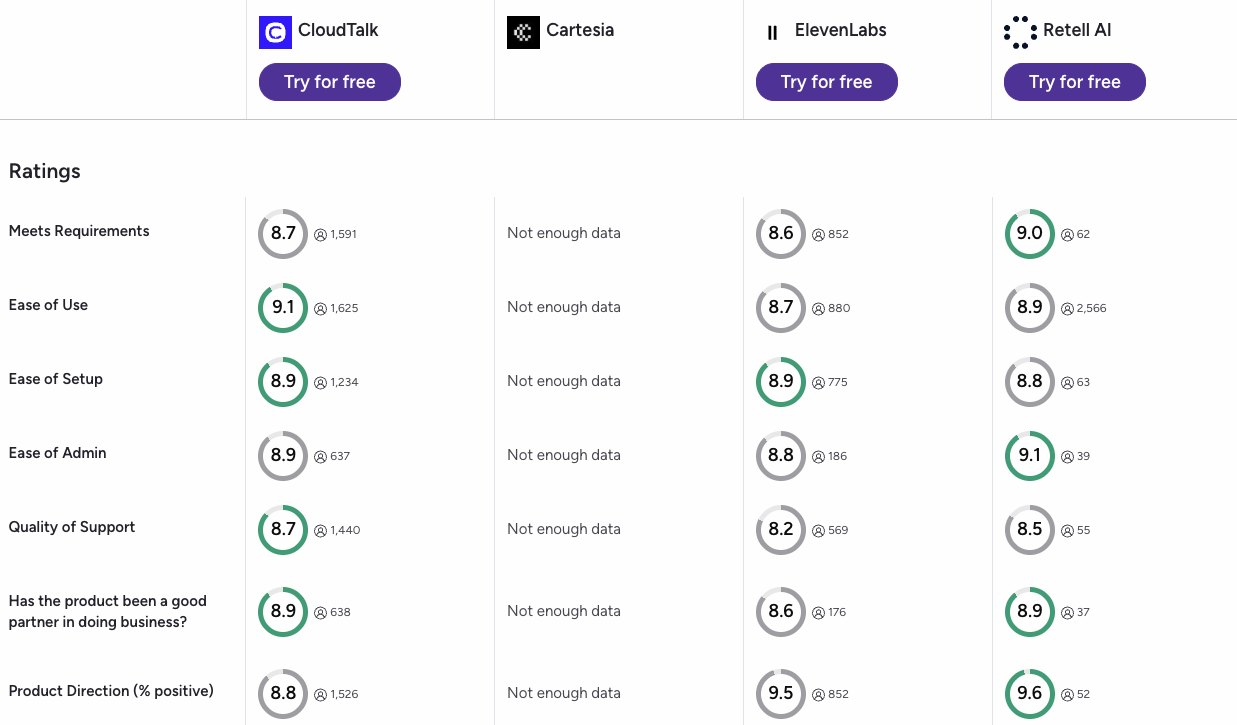
Task: Click CloudTalk's 9.1 Ease of Use rating ring
Action: click(283, 308)
